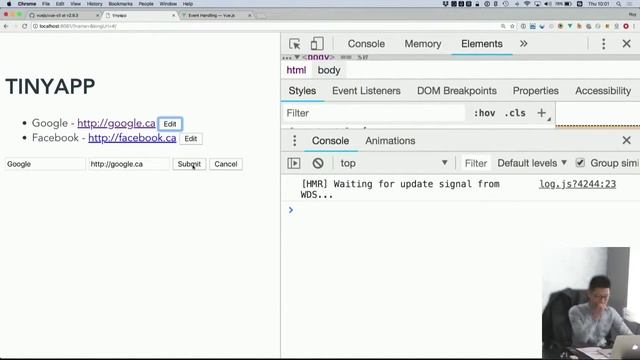The width and height of the screenshot is (640, 360).
Task: Click the red Opera-style extension icon
Action: pos(626,26)
